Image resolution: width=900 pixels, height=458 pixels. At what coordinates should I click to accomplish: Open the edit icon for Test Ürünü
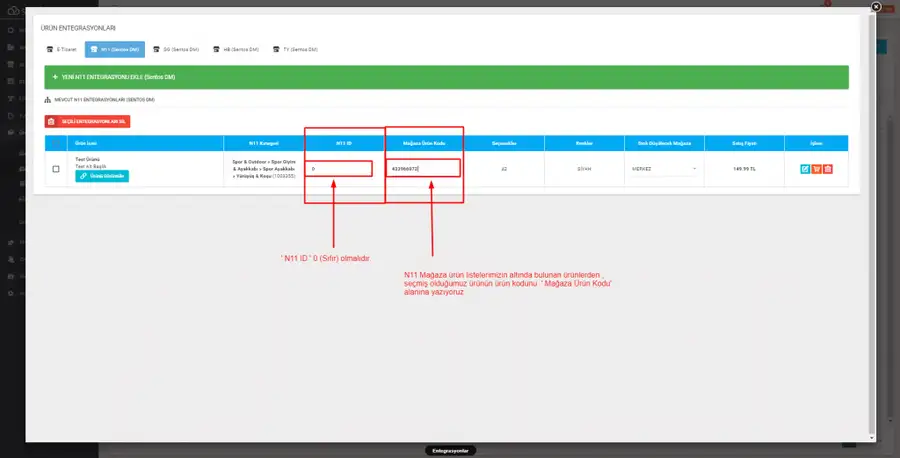tap(805, 169)
